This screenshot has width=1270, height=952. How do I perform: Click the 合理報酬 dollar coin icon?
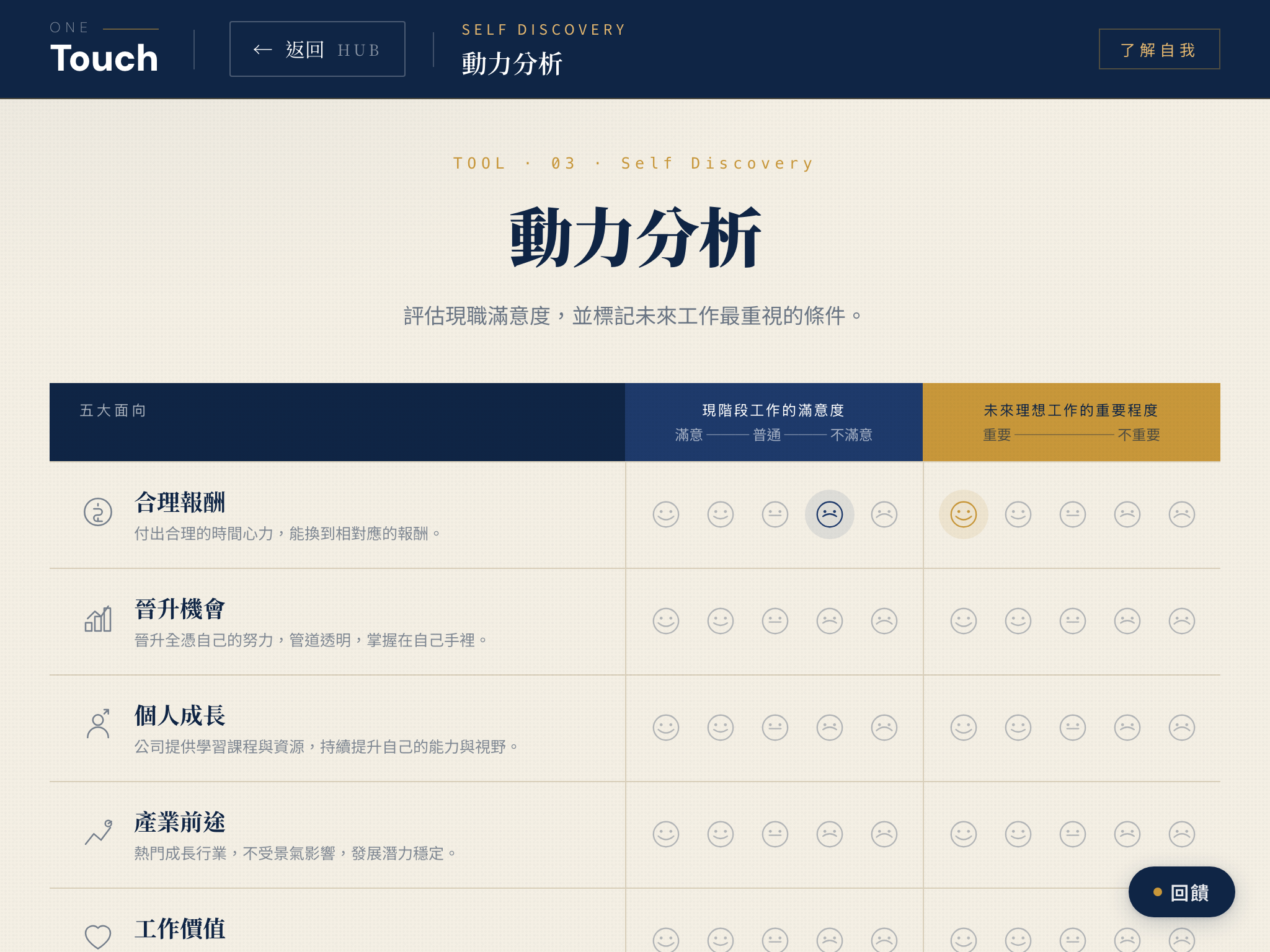pos(98,512)
